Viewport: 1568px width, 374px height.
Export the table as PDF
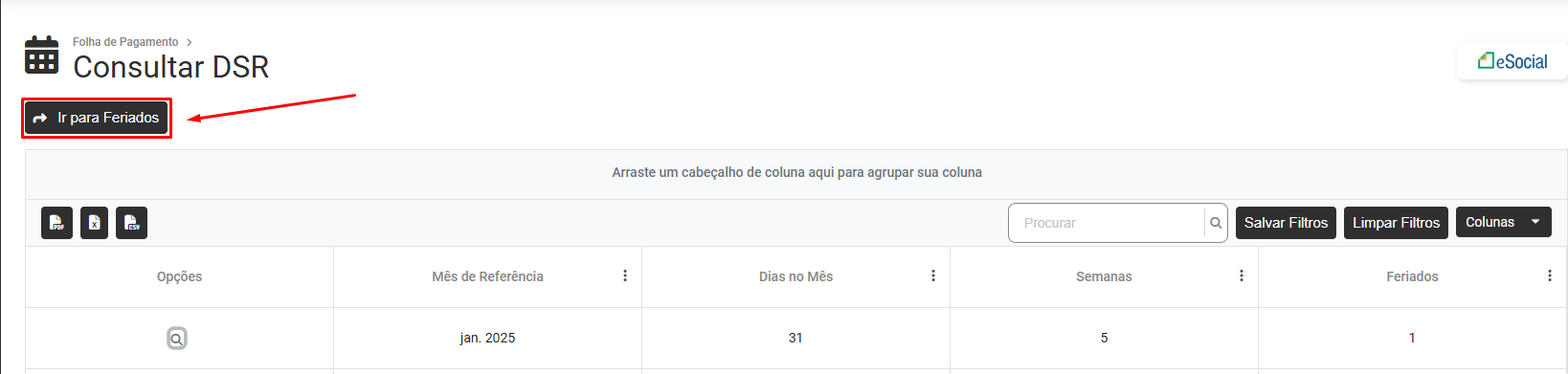coord(56,223)
